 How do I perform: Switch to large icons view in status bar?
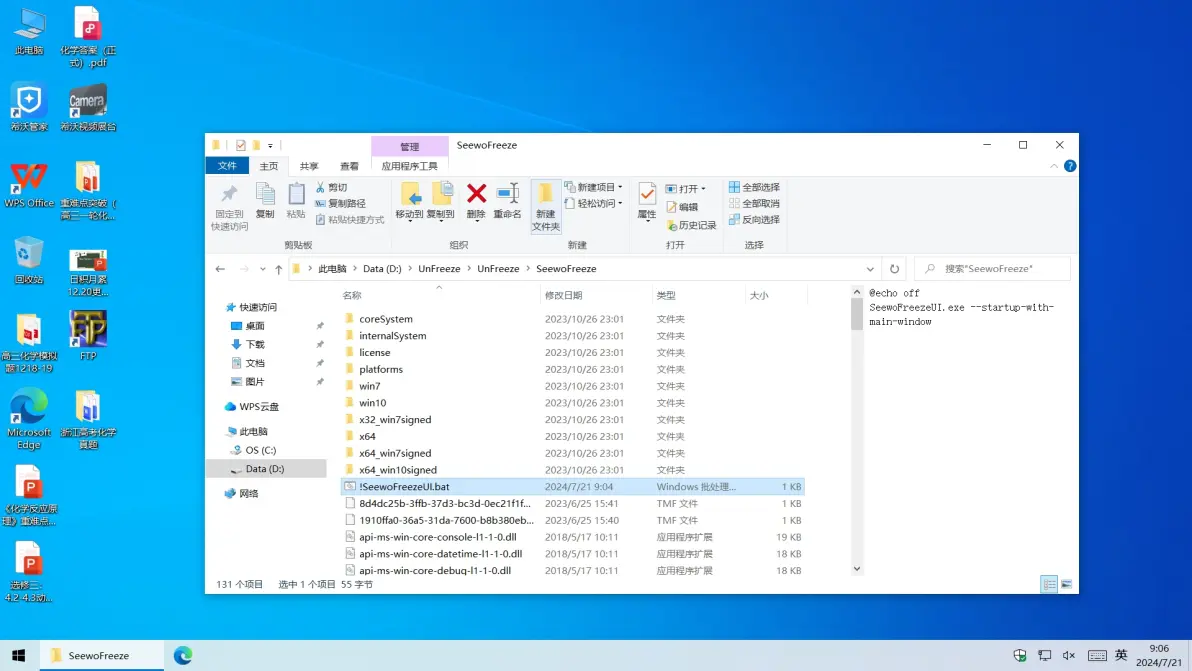tap(1066, 584)
